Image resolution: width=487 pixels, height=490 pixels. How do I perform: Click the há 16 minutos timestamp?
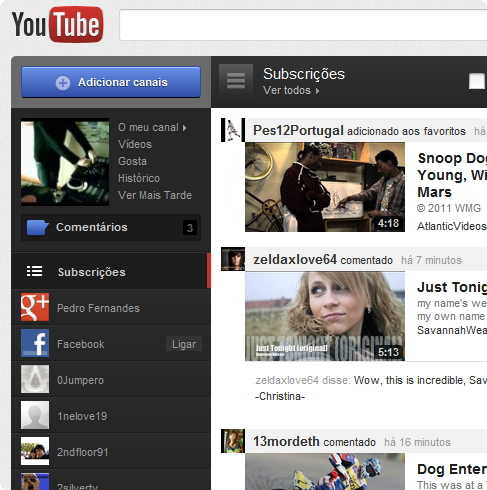[x=417, y=442]
